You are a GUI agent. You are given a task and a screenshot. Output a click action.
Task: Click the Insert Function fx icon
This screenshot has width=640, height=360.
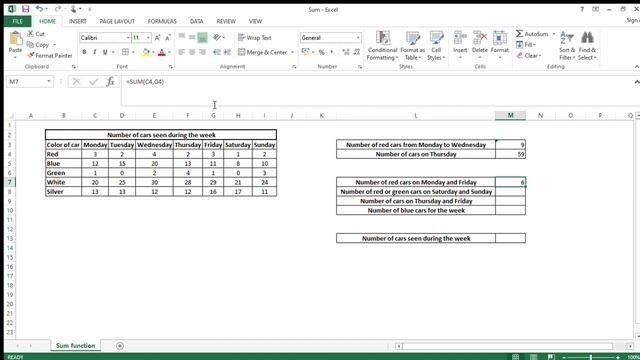click(110, 82)
